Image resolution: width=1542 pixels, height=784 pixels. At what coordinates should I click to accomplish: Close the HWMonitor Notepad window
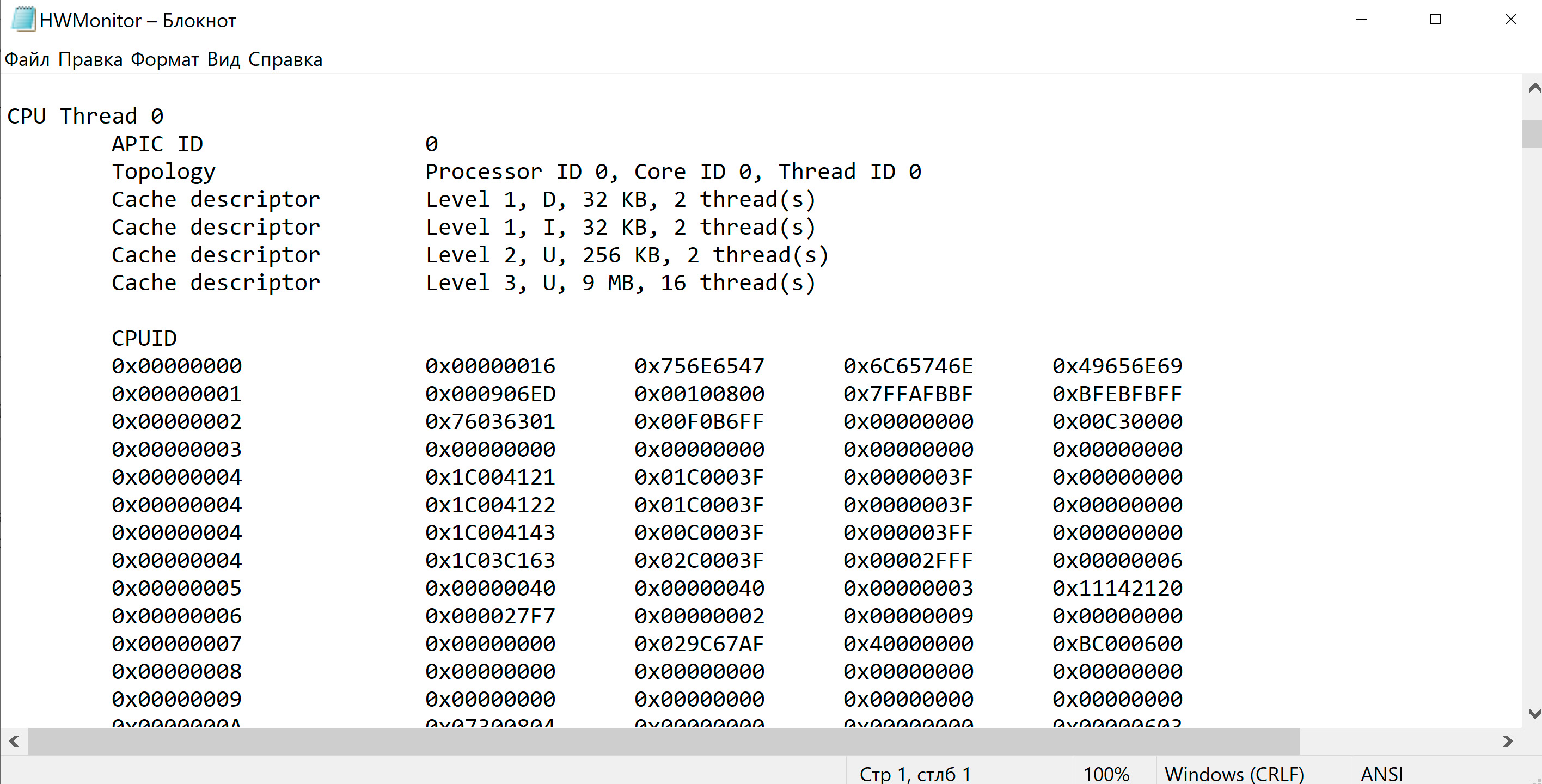tap(1510, 19)
